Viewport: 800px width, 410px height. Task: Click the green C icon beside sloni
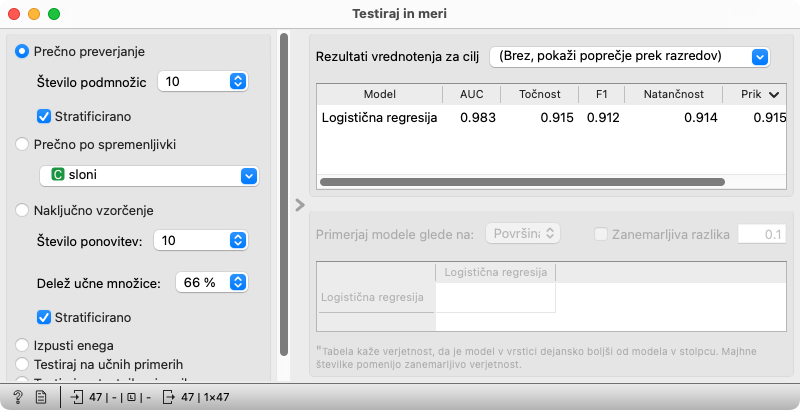(58, 175)
